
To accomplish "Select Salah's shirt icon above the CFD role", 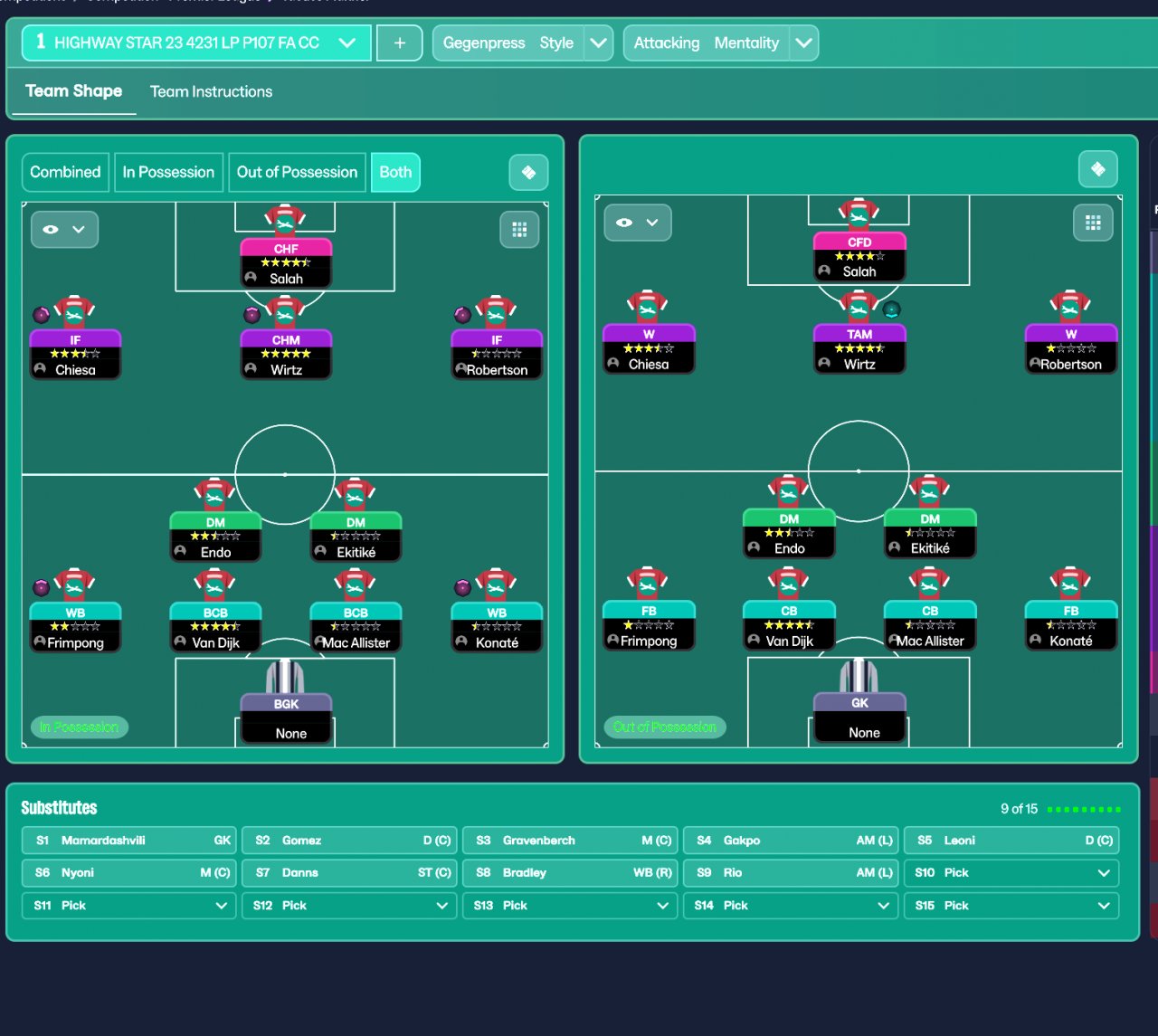I will [859, 214].
